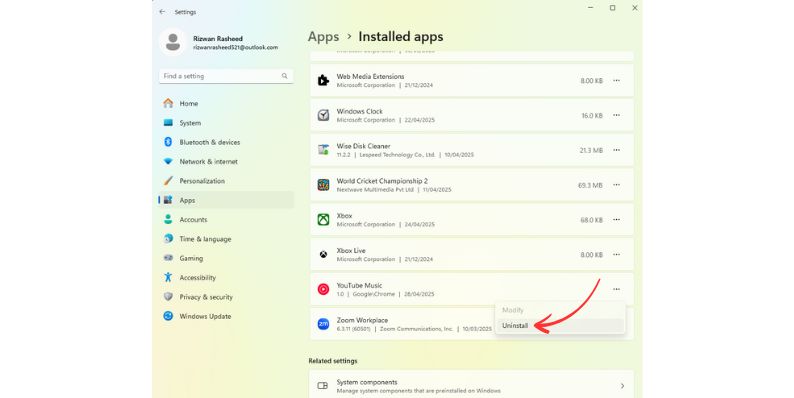
Task: Click the back arrow in Settings
Action: point(162,12)
